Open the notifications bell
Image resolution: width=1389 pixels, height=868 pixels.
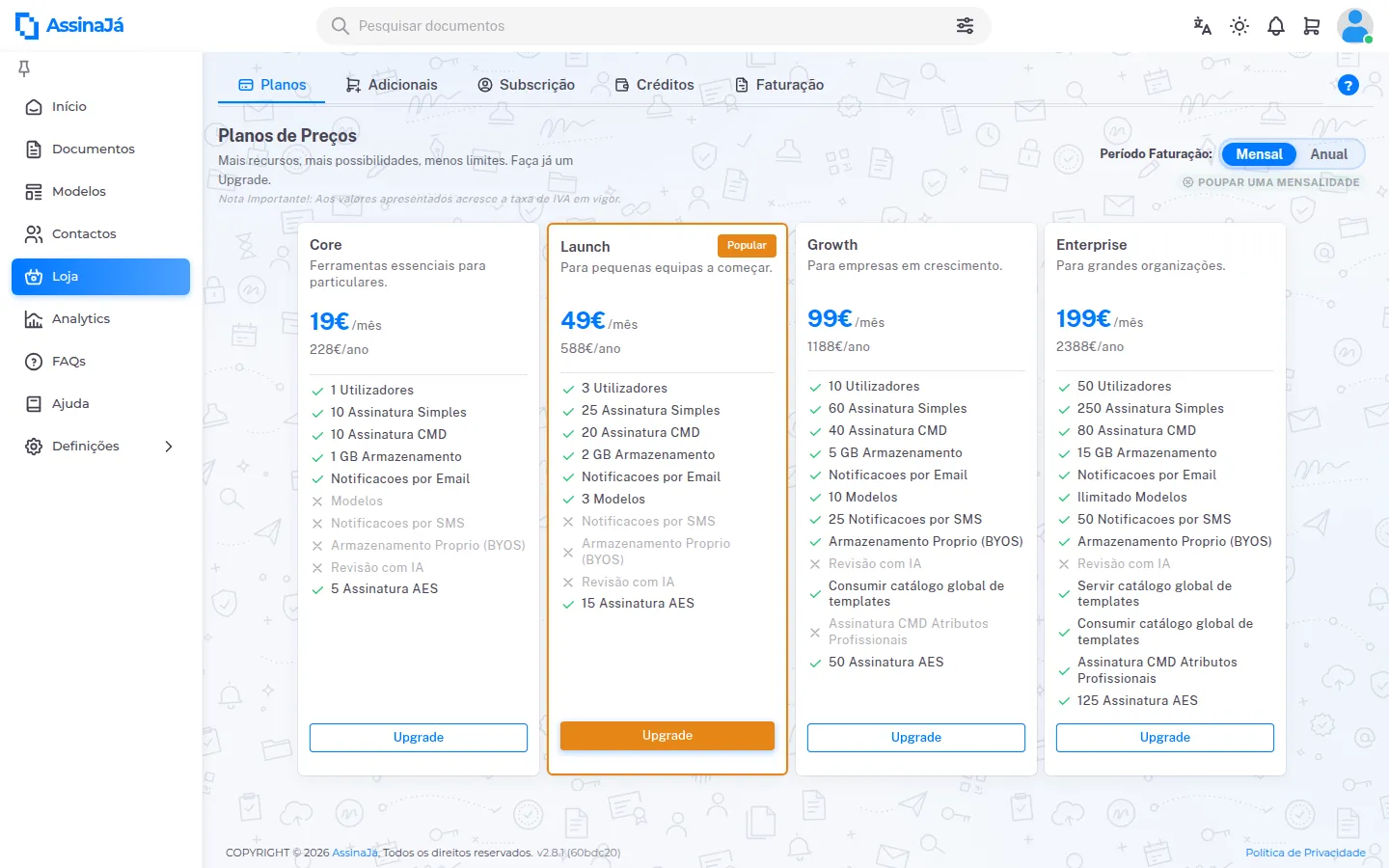click(1275, 26)
